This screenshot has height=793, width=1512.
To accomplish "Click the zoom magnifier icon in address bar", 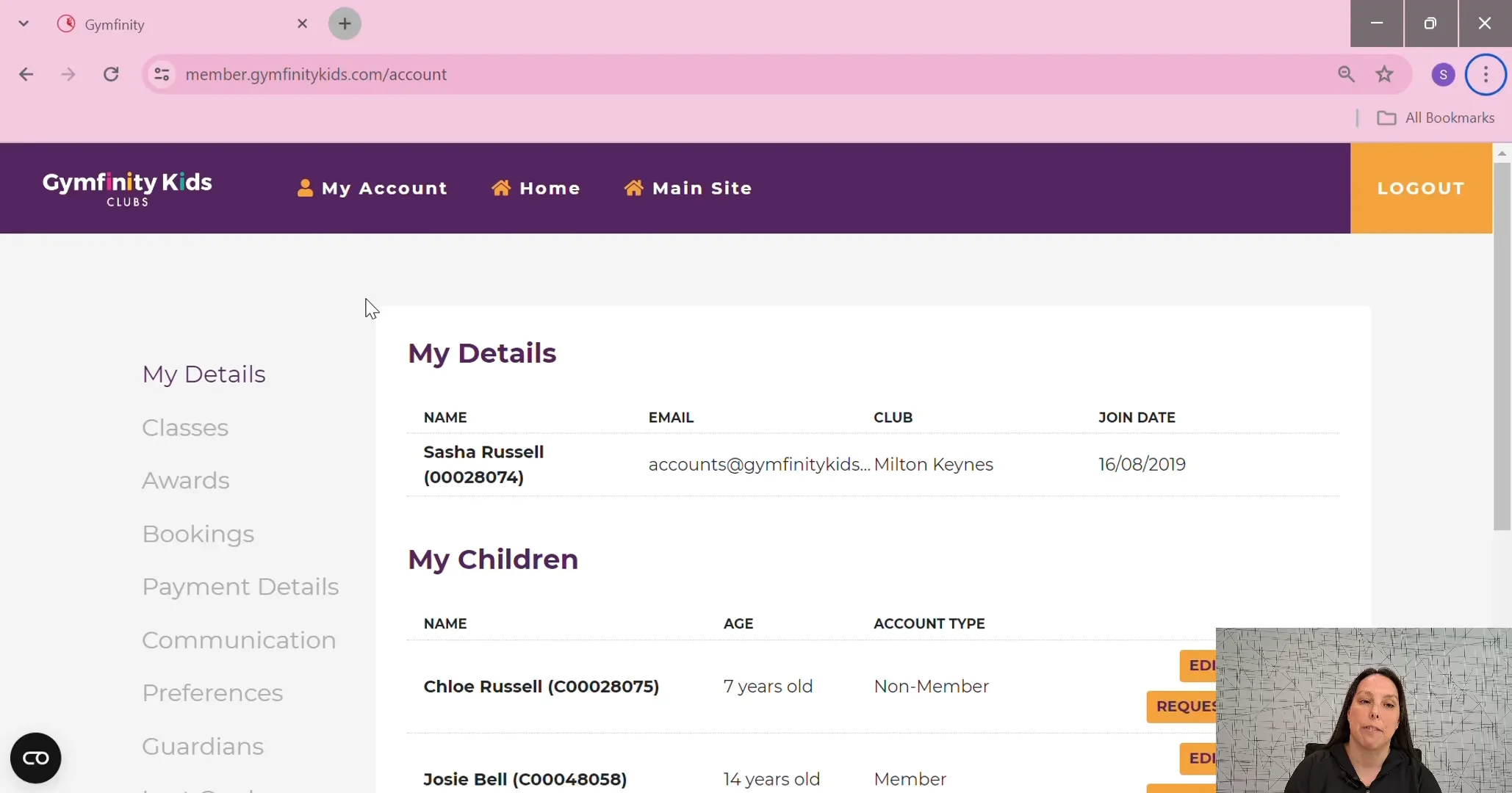I will 1346,74.
